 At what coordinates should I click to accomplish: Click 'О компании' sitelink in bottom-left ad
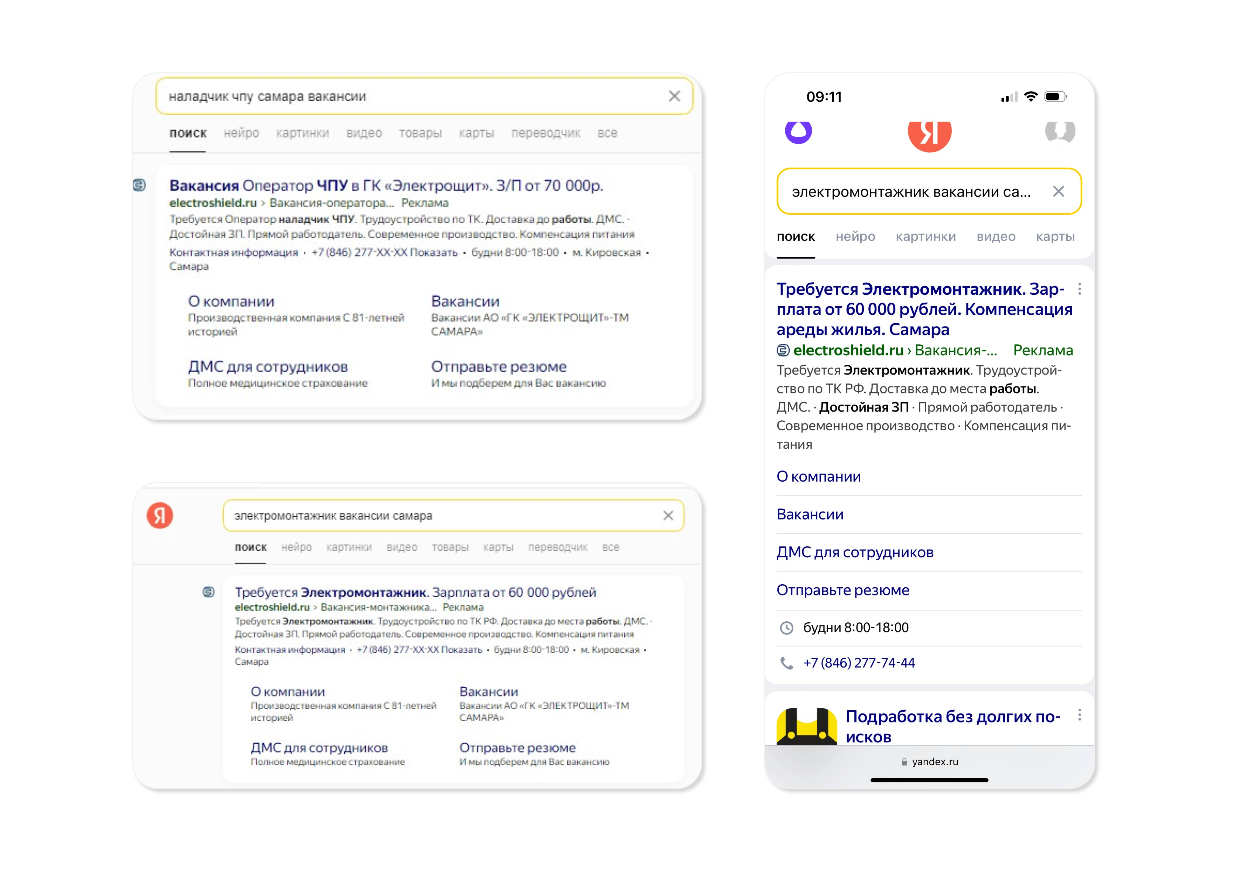[288, 691]
